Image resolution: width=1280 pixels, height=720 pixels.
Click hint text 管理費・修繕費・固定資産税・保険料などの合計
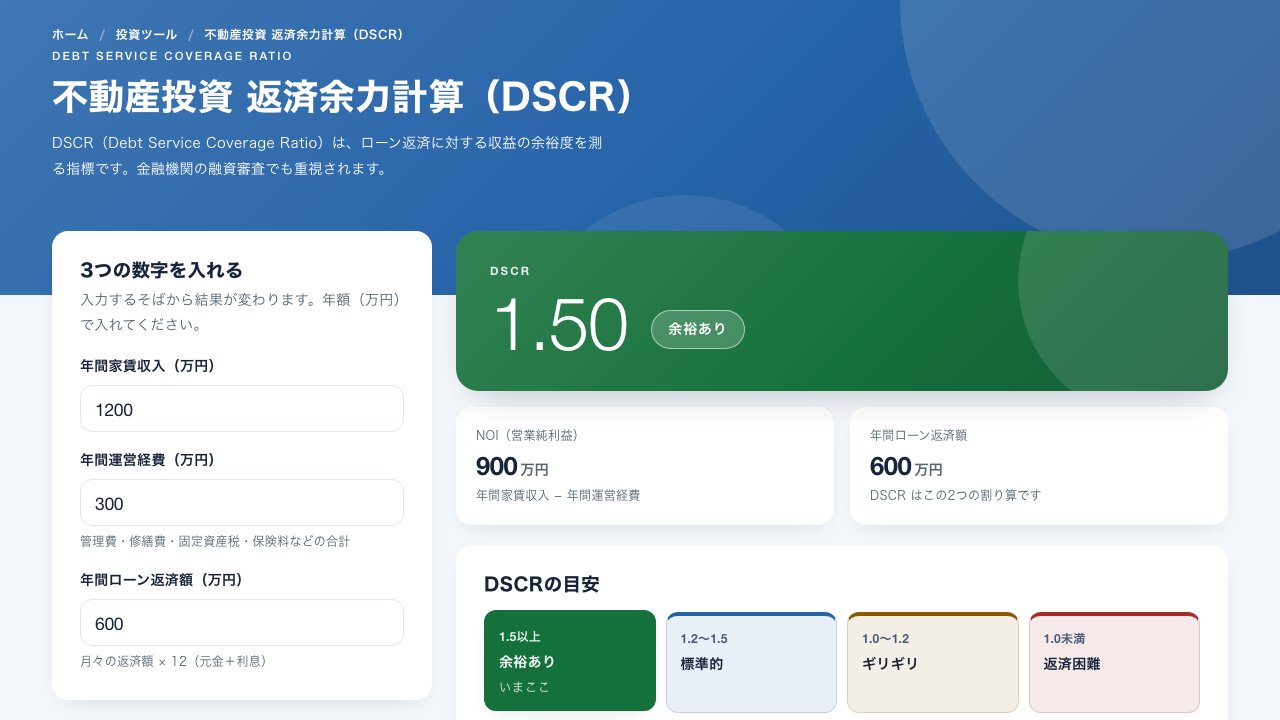click(215, 541)
